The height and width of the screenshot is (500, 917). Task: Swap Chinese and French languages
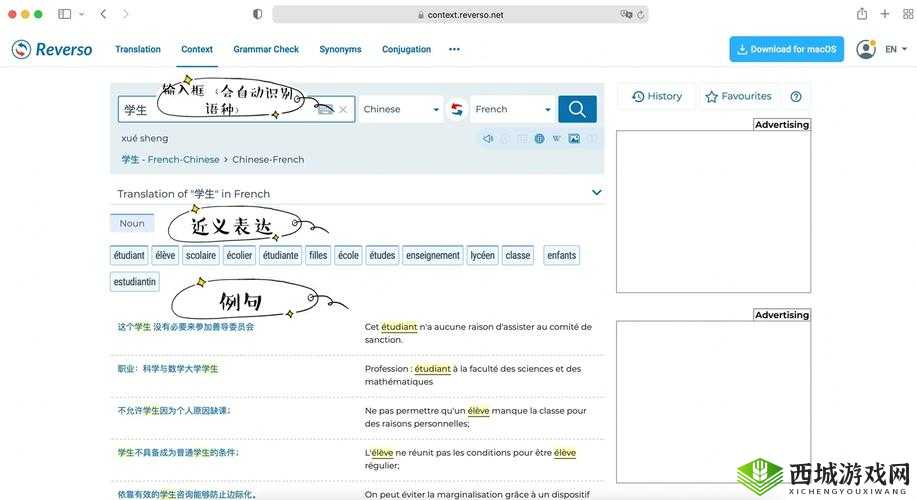coord(457,109)
